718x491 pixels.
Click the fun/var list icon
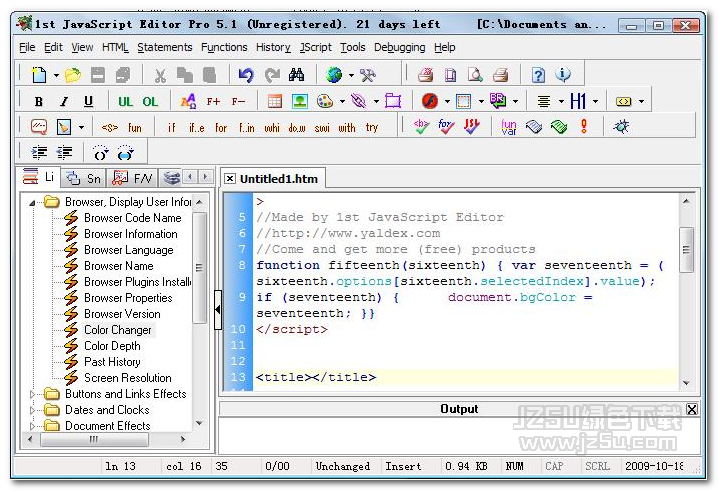click(x=509, y=126)
